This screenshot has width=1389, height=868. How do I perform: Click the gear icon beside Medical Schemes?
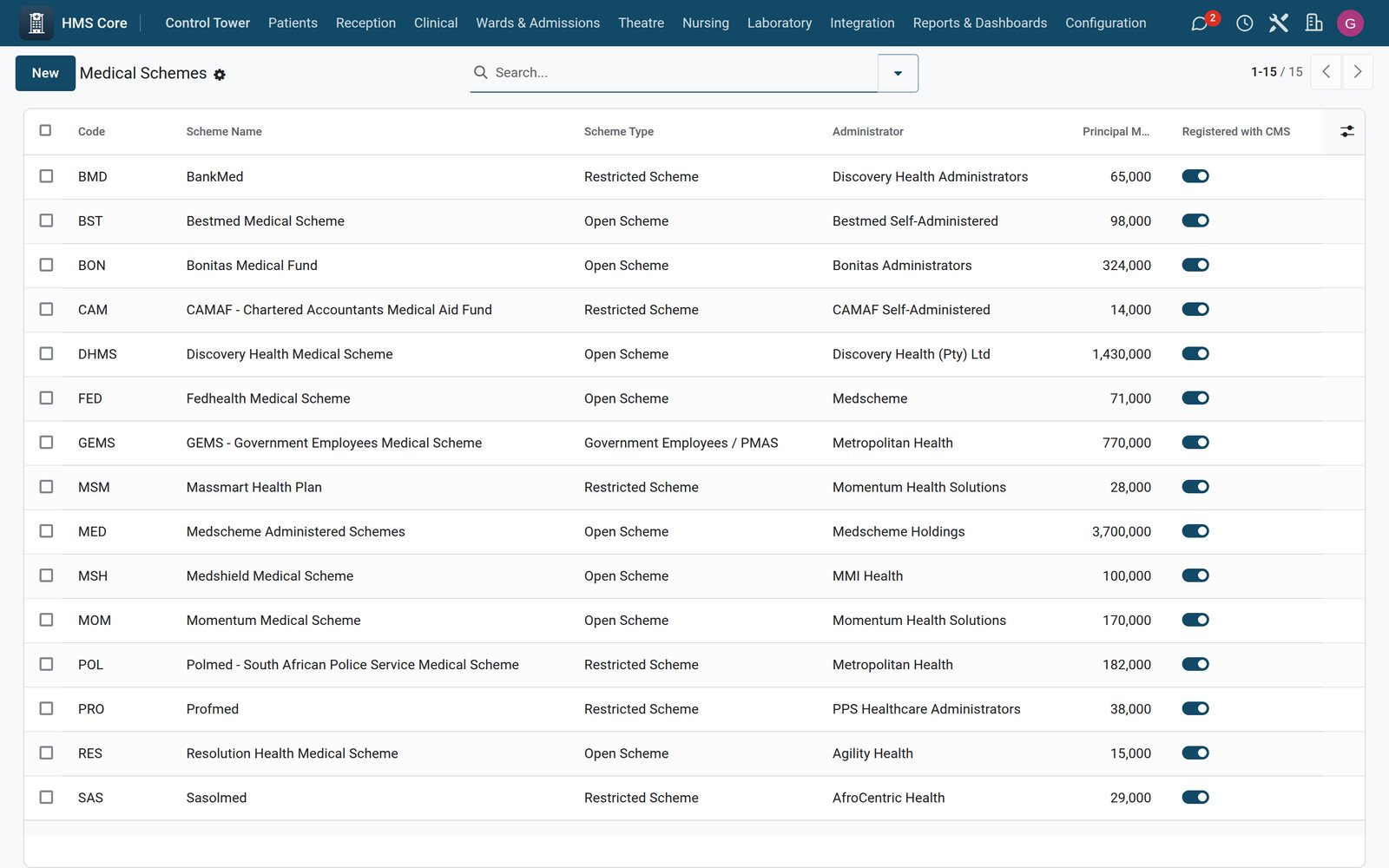[220, 75]
